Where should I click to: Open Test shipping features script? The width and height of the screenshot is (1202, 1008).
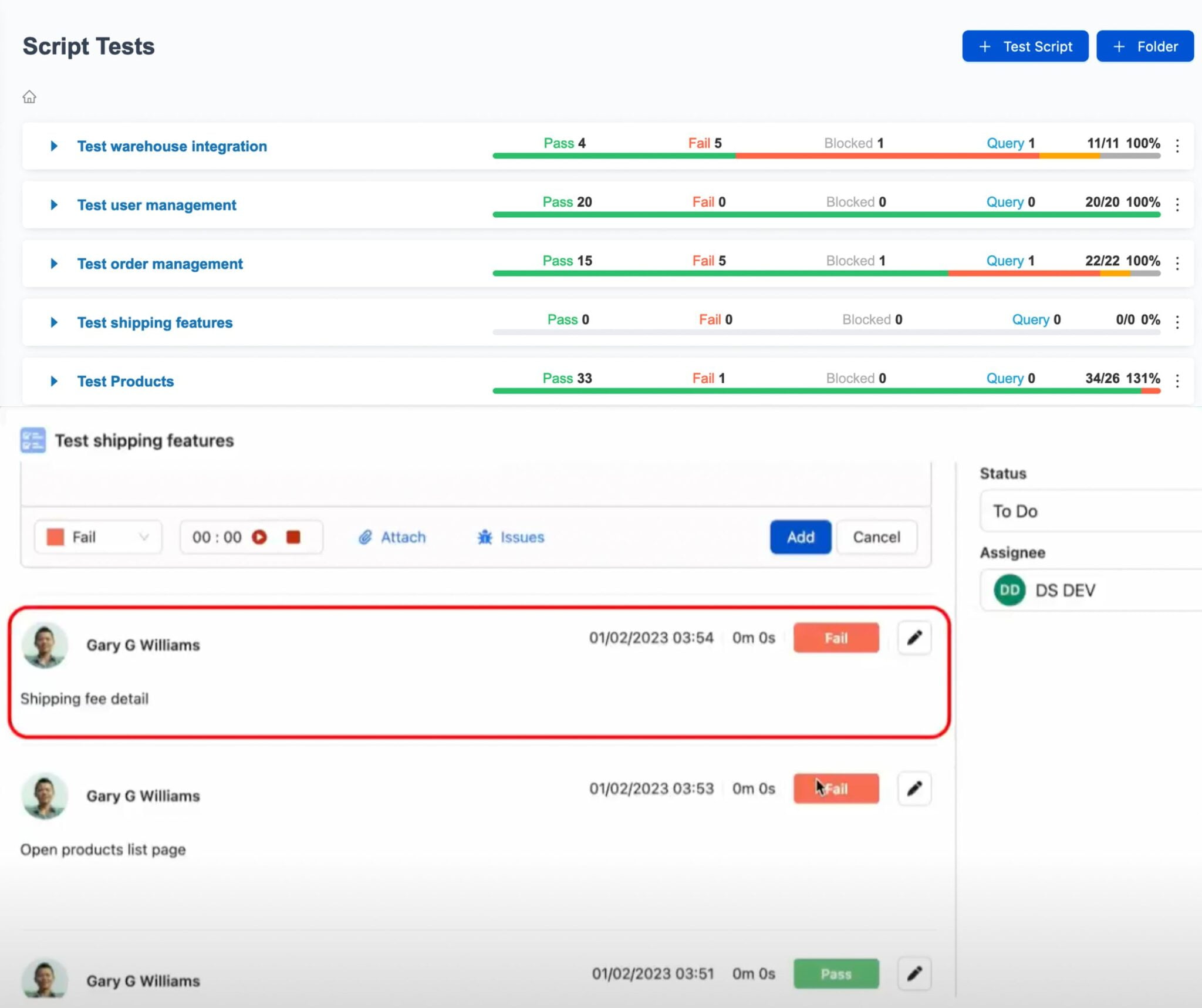point(154,322)
